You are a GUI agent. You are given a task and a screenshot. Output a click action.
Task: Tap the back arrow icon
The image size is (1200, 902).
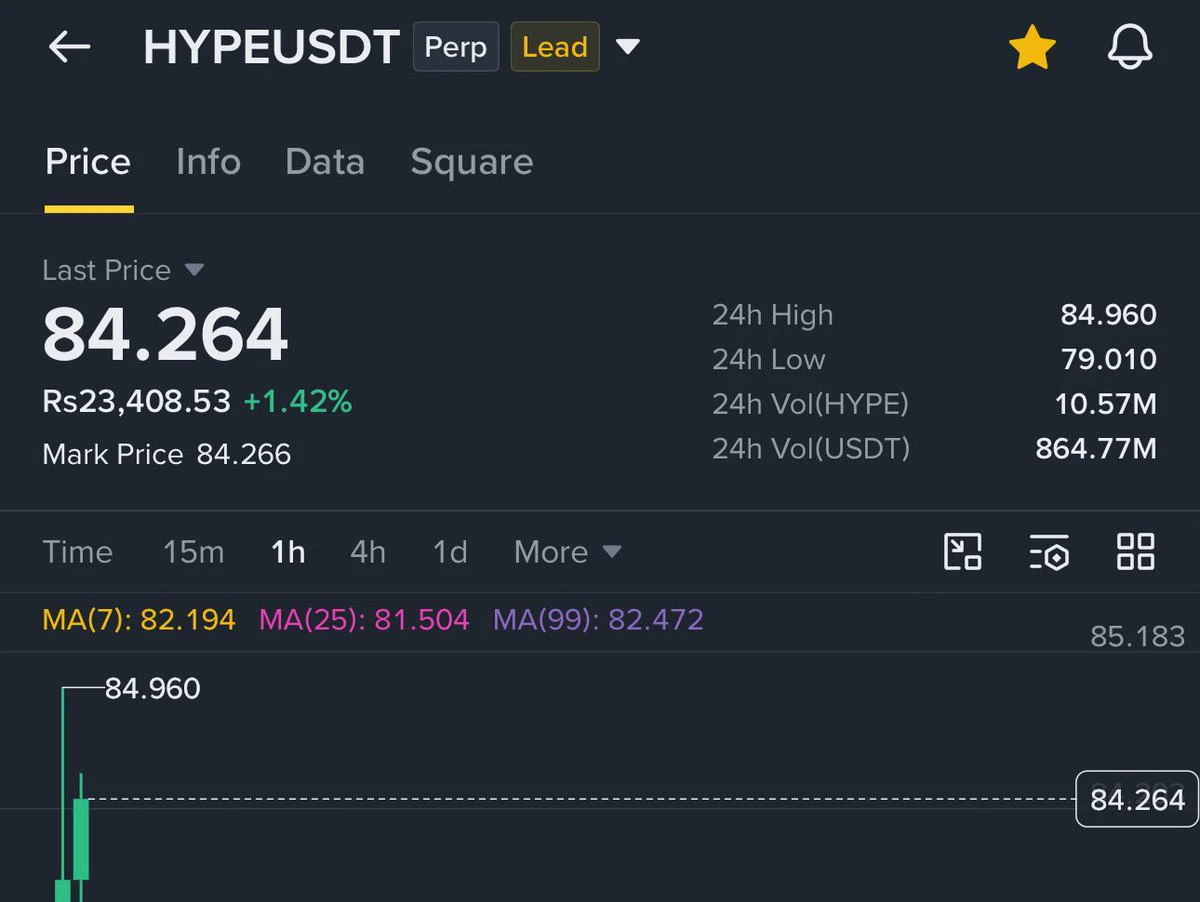69,47
